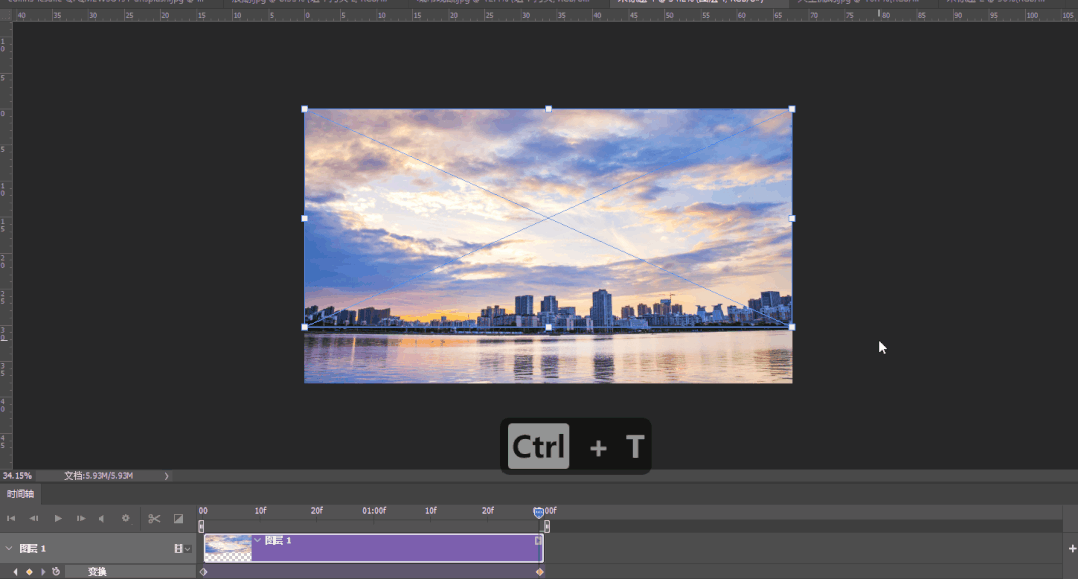Switch to the 时间轴 panel tab
Screen dimensions: 1078x579
click(x=20, y=494)
